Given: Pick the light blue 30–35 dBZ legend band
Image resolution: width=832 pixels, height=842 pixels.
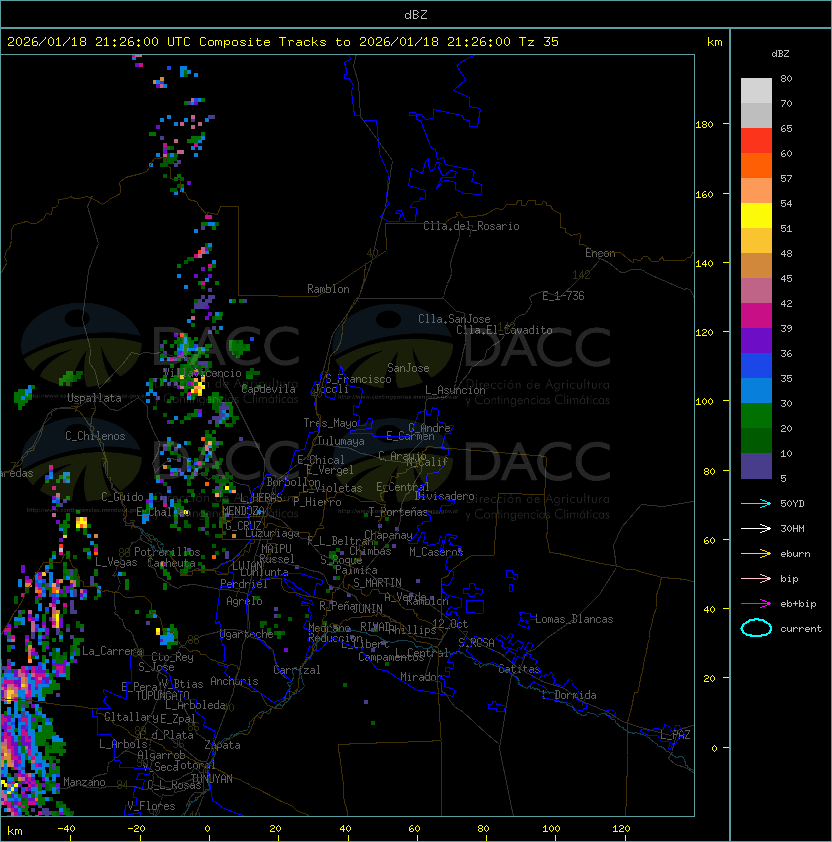Looking at the screenshot, I should click(x=756, y=390).
